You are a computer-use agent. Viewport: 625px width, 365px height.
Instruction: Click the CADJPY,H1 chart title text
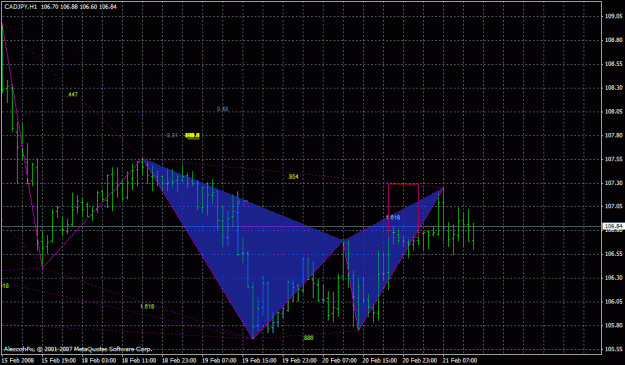(21, 7)
